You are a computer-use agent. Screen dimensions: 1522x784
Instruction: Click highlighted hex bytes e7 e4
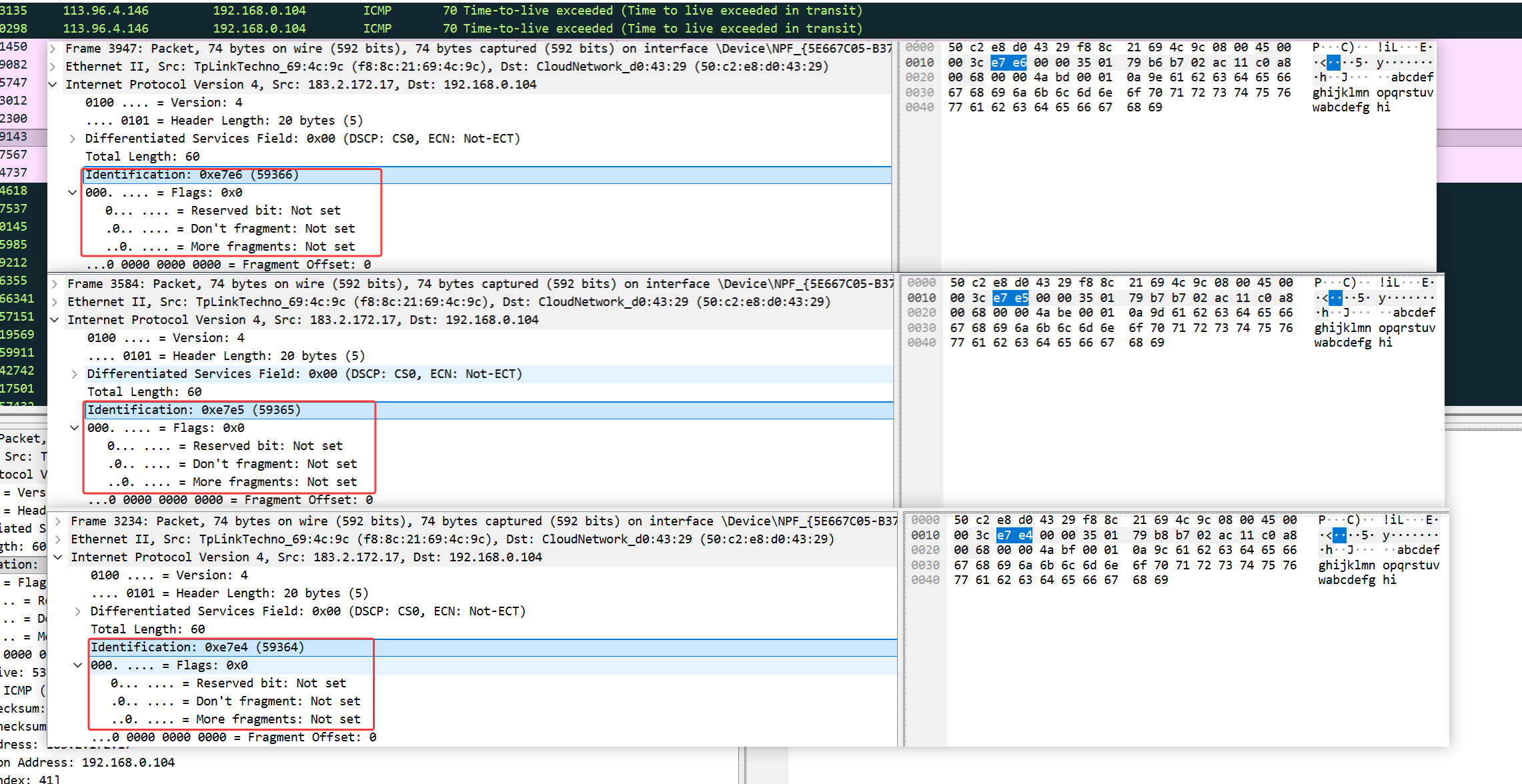[1014, 535]
